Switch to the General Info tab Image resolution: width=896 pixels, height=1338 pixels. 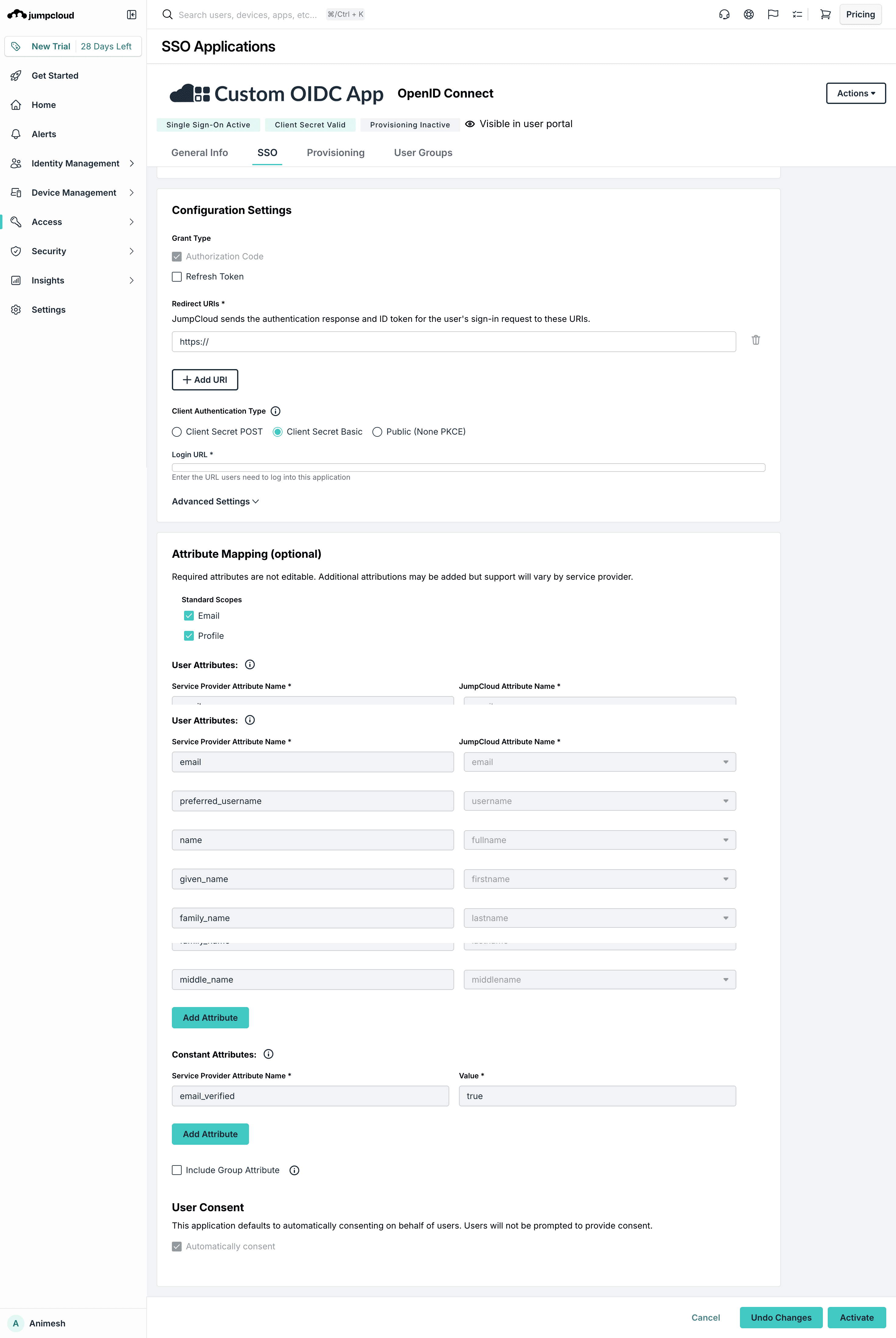click(199, 152)
